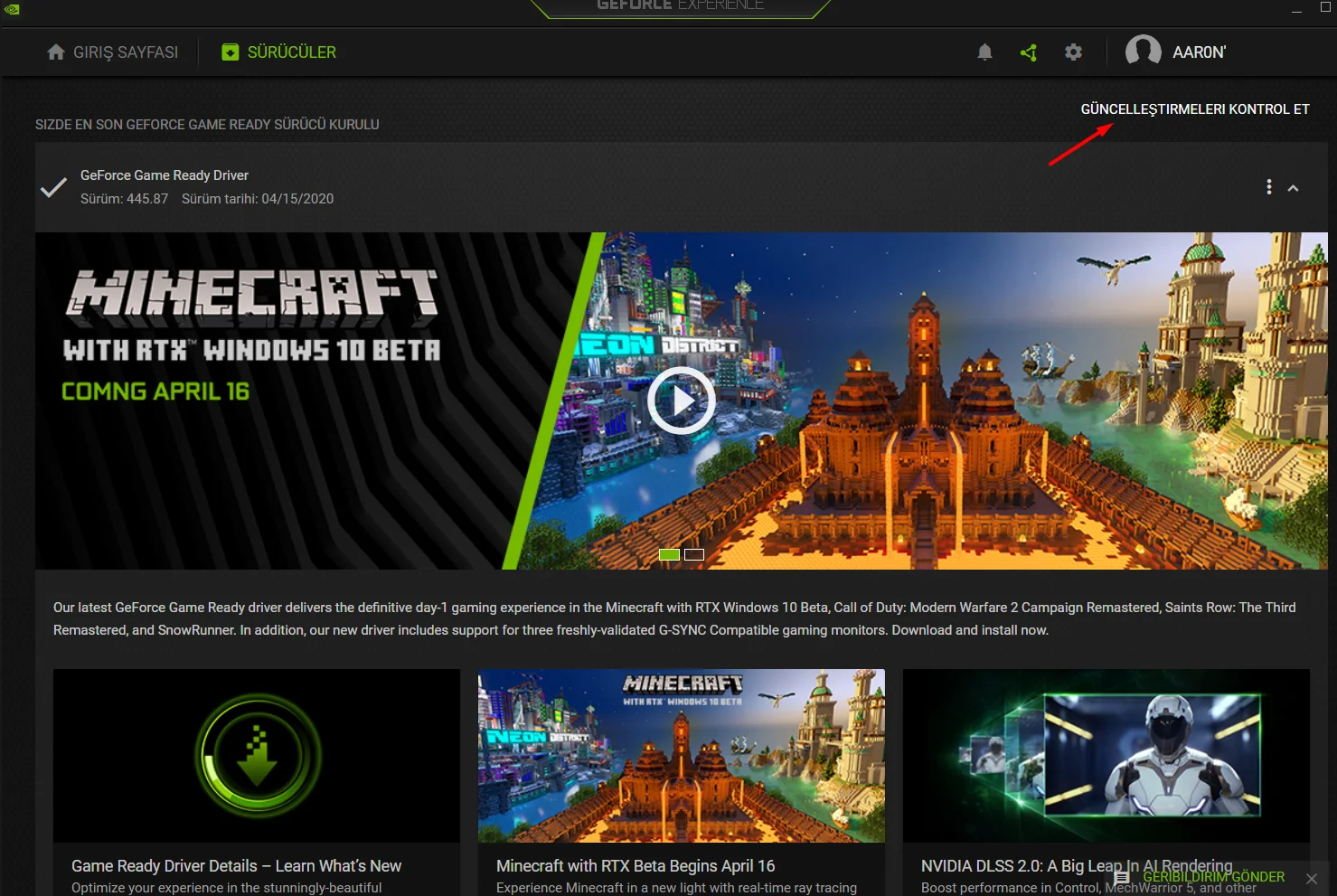Open the notifications bell

click(985, 52)
